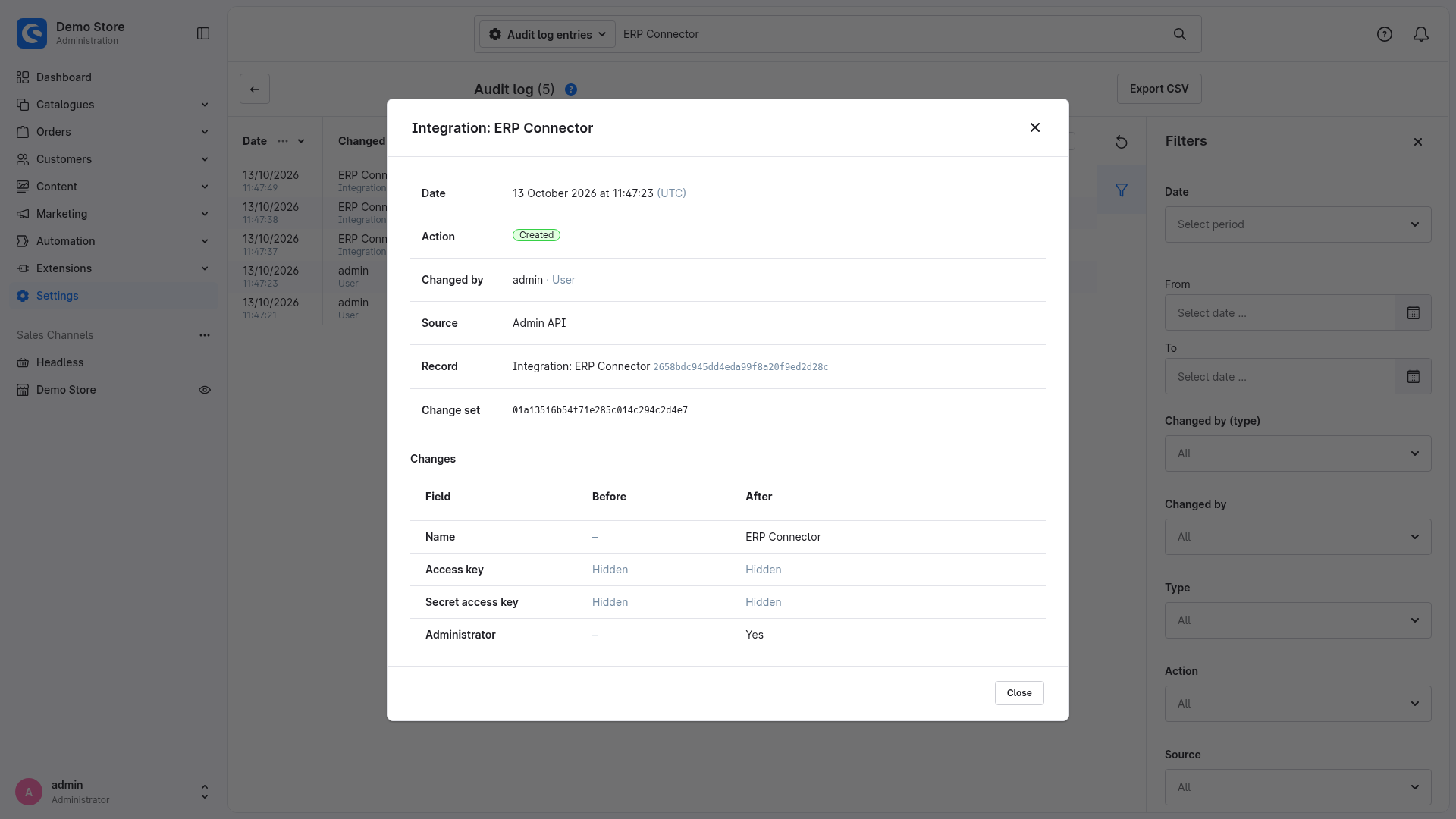Click the Close button in the modal
1456x819 pixels.
pos(1019,693)
